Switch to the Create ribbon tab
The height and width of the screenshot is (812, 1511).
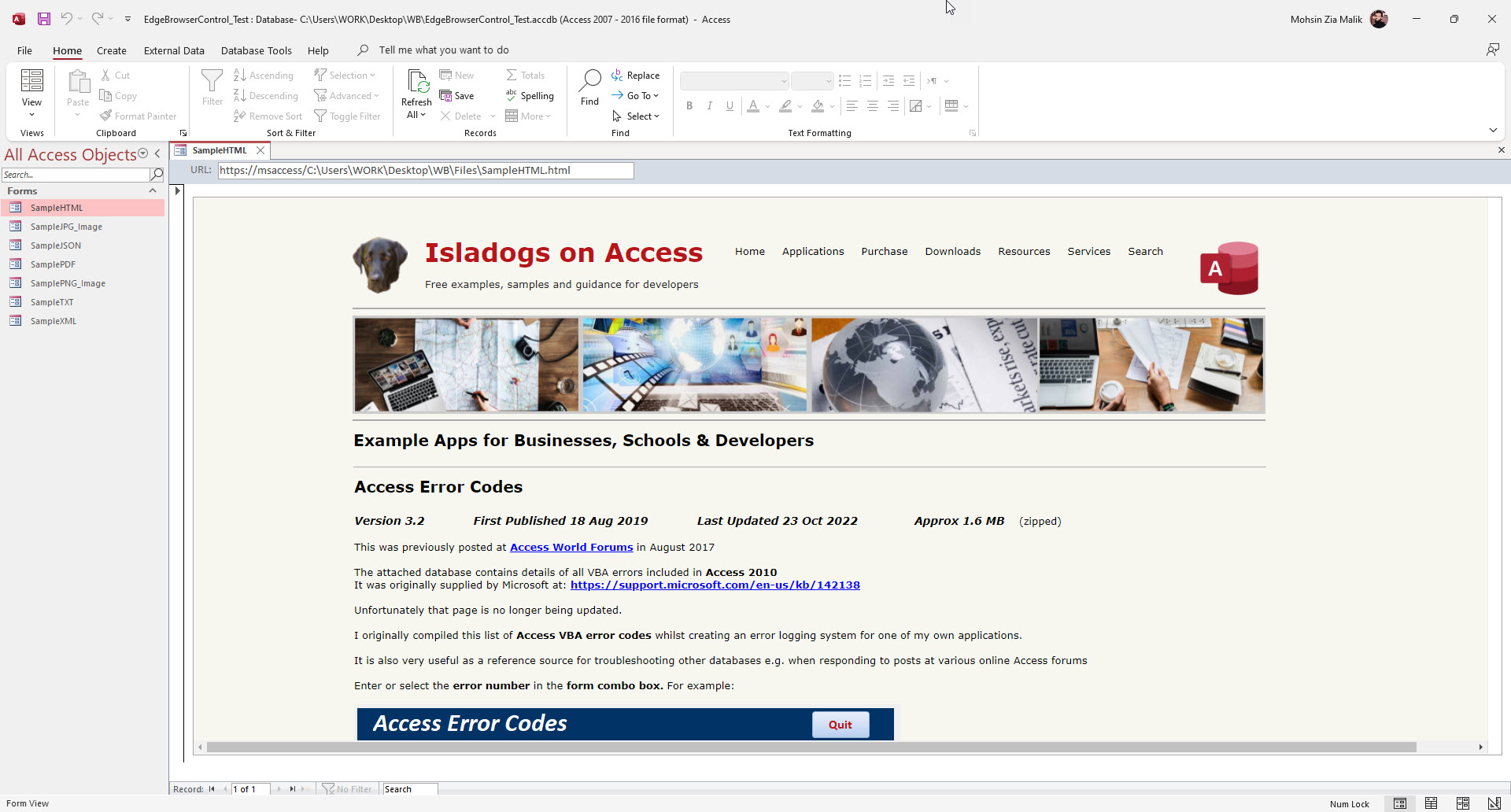tap(112, 50)
